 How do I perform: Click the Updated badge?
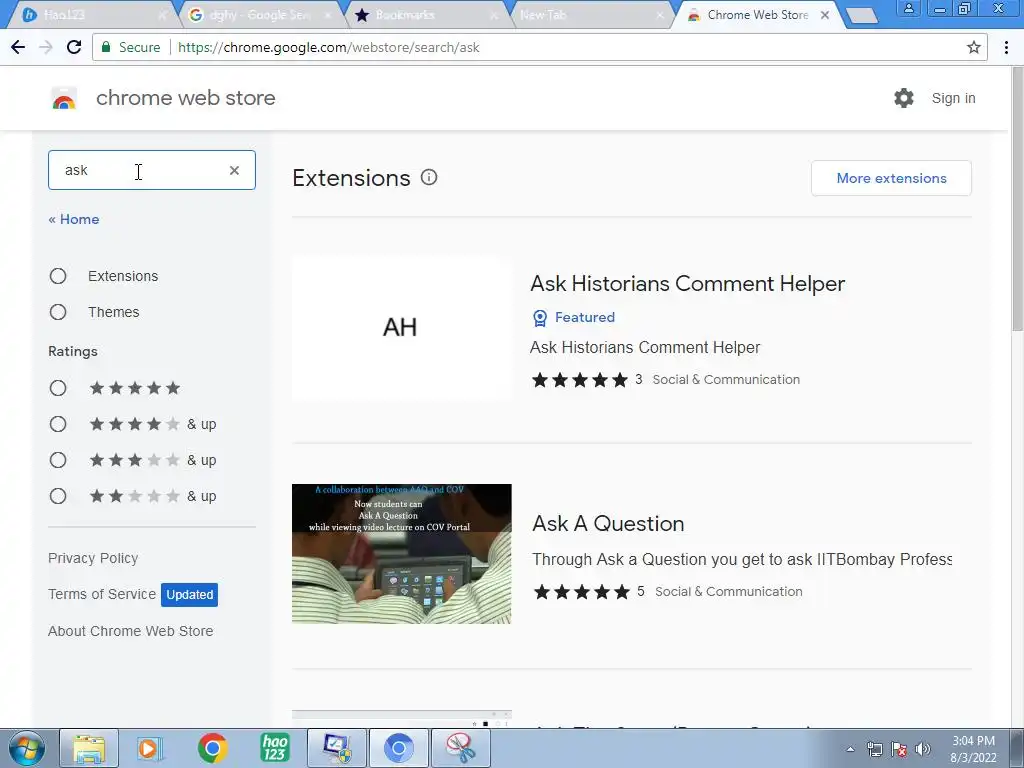[x=189, y=595]
